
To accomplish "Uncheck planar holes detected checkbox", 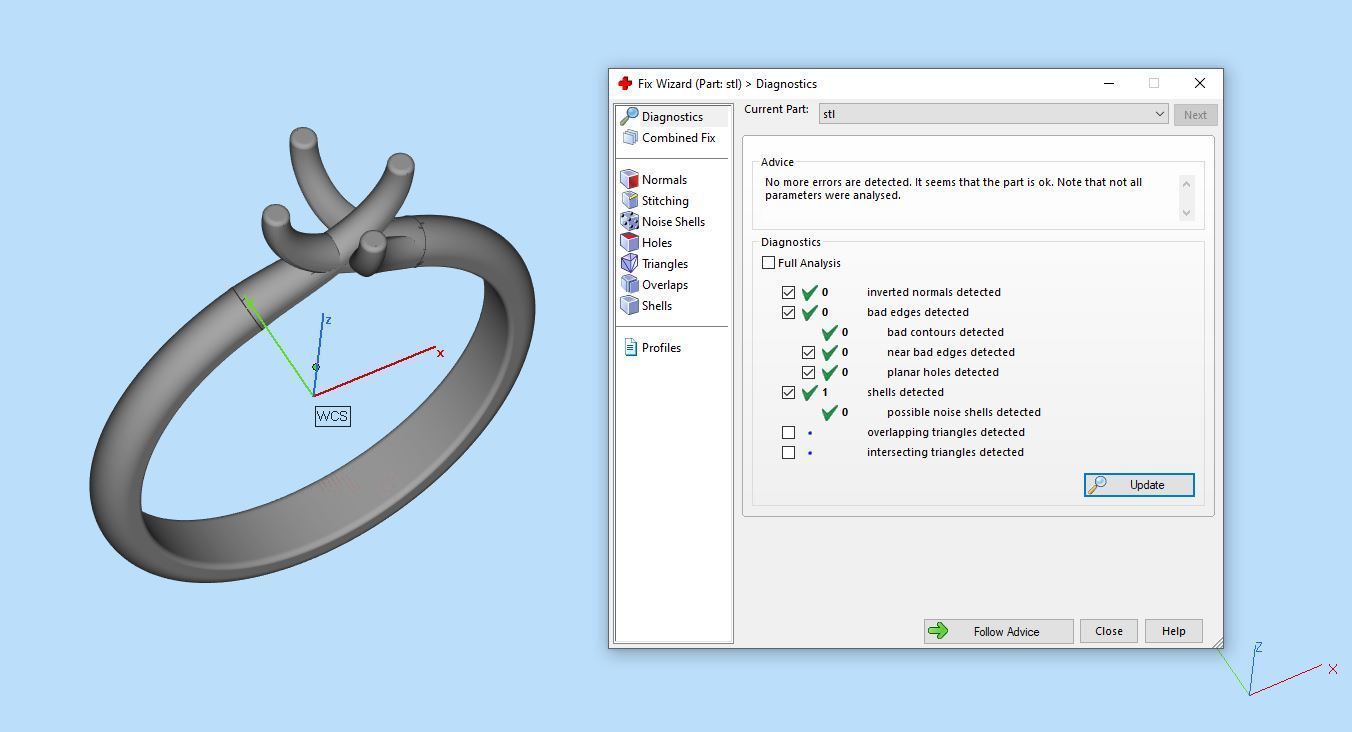I will 808,372.
